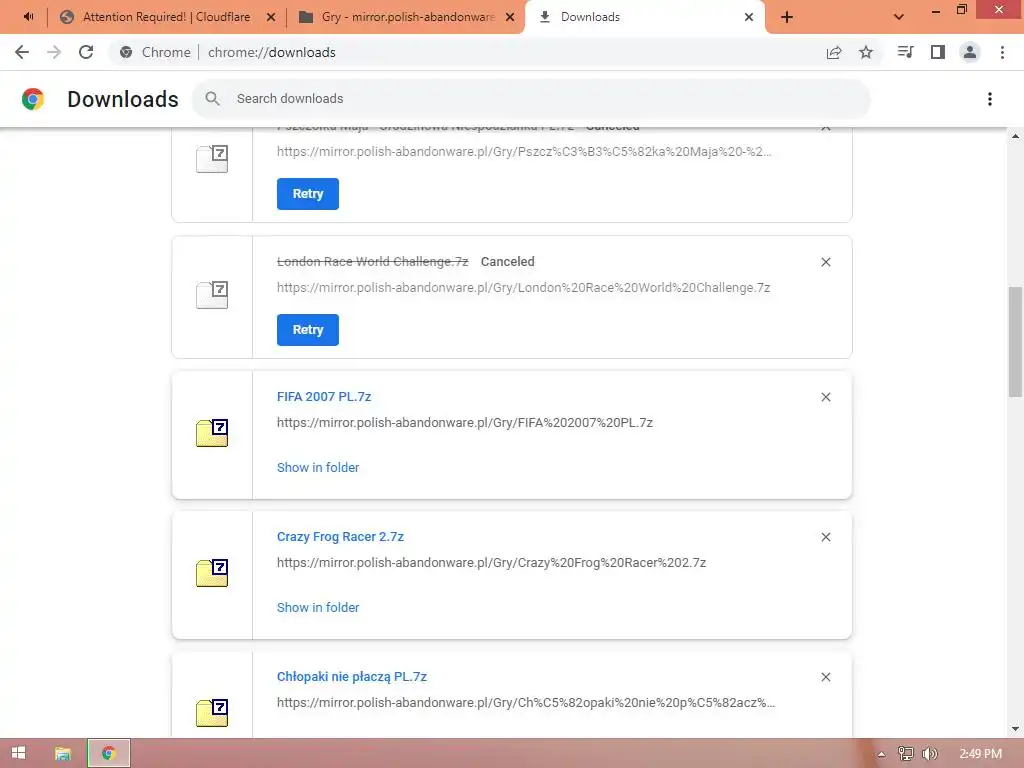1024x768 pixels.
Task: Click Chrome site info chip in address bar
Action: [156, 52]
